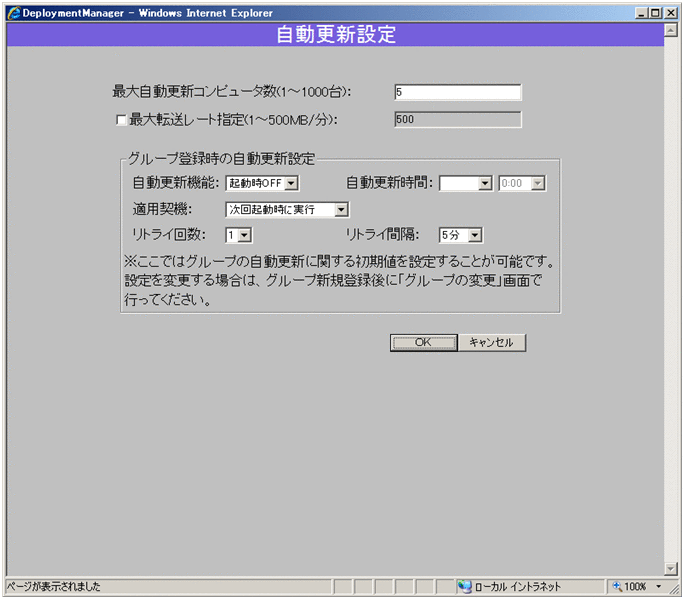
Task: Click the ページが表示されました status text
Action: point(54,586)
